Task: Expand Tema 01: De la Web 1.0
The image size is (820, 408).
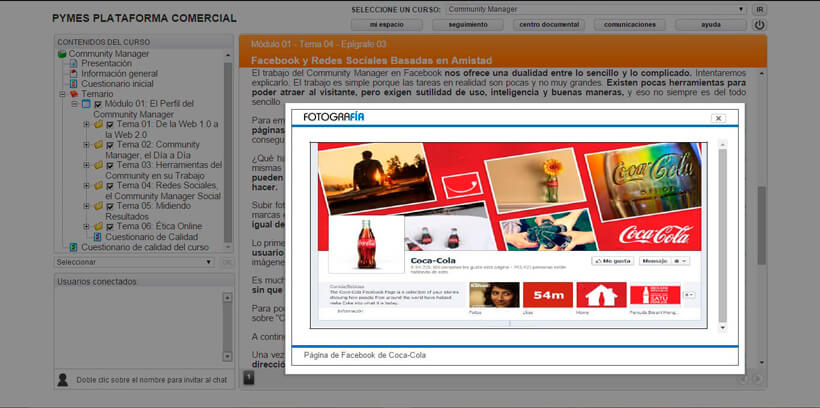Action: tap(86, 124)
